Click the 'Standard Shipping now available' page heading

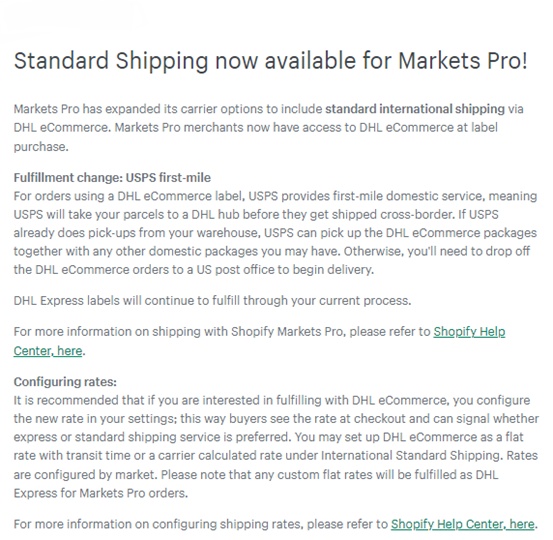tap(271, 61)
